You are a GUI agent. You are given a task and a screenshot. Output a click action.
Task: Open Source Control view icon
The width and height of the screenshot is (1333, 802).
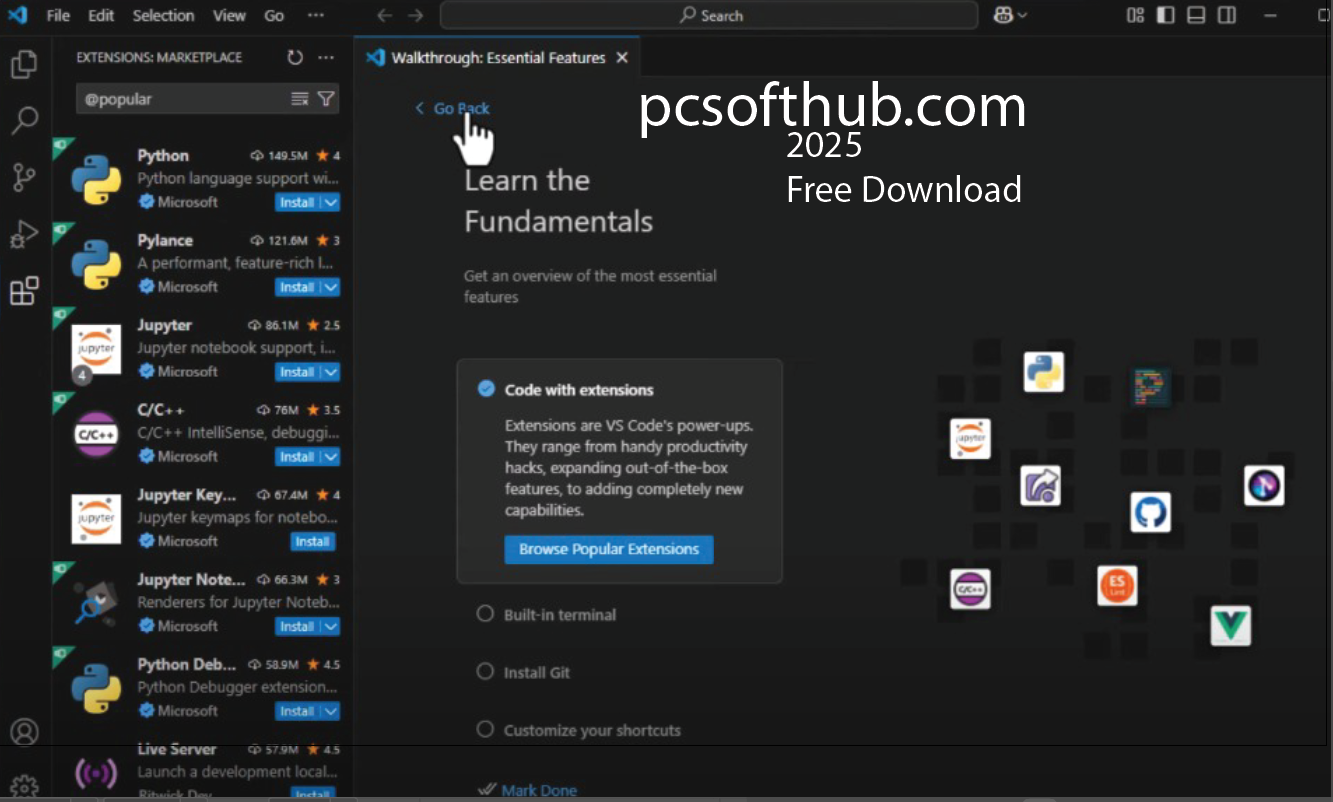point(24,178)
